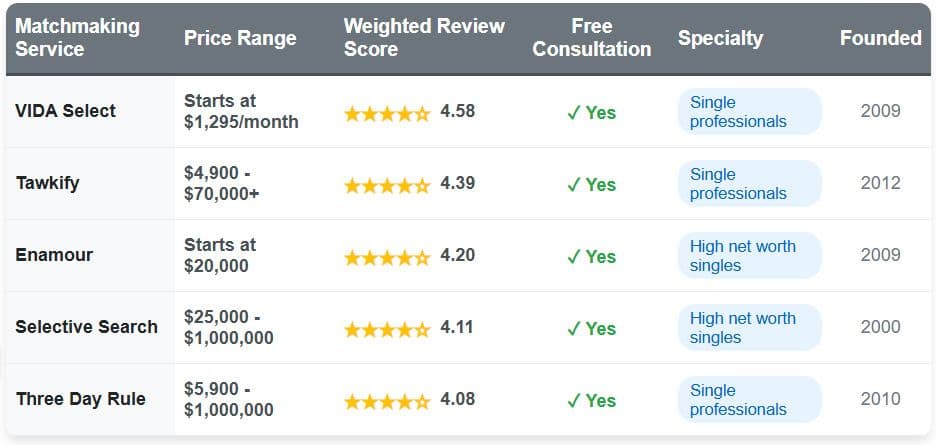Screen dimensions: 936x445
Task: Click Tawkify's star rating icons
Action: 387,185
